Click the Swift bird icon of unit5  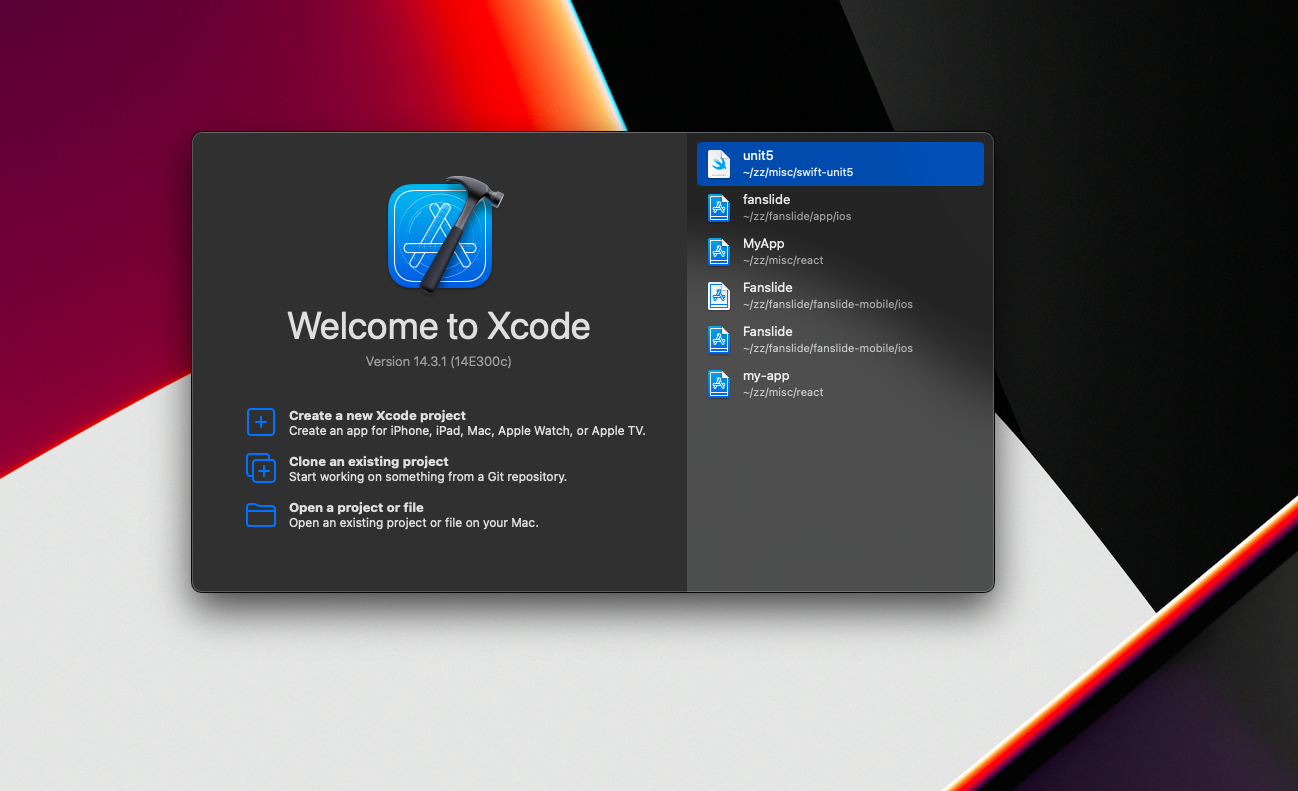719,164
